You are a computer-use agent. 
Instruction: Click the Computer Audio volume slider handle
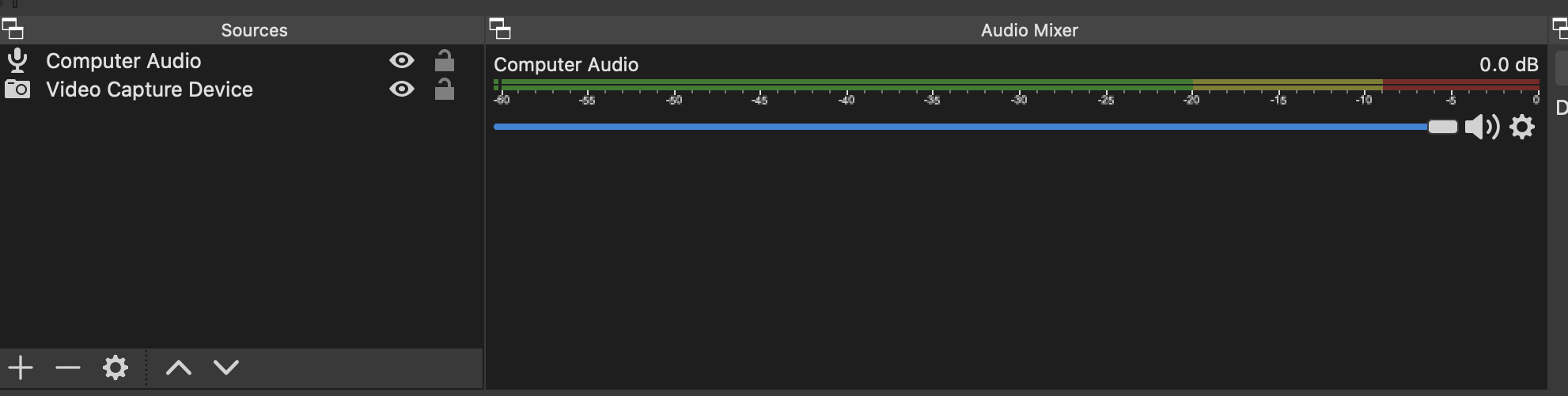[1442, 127]
